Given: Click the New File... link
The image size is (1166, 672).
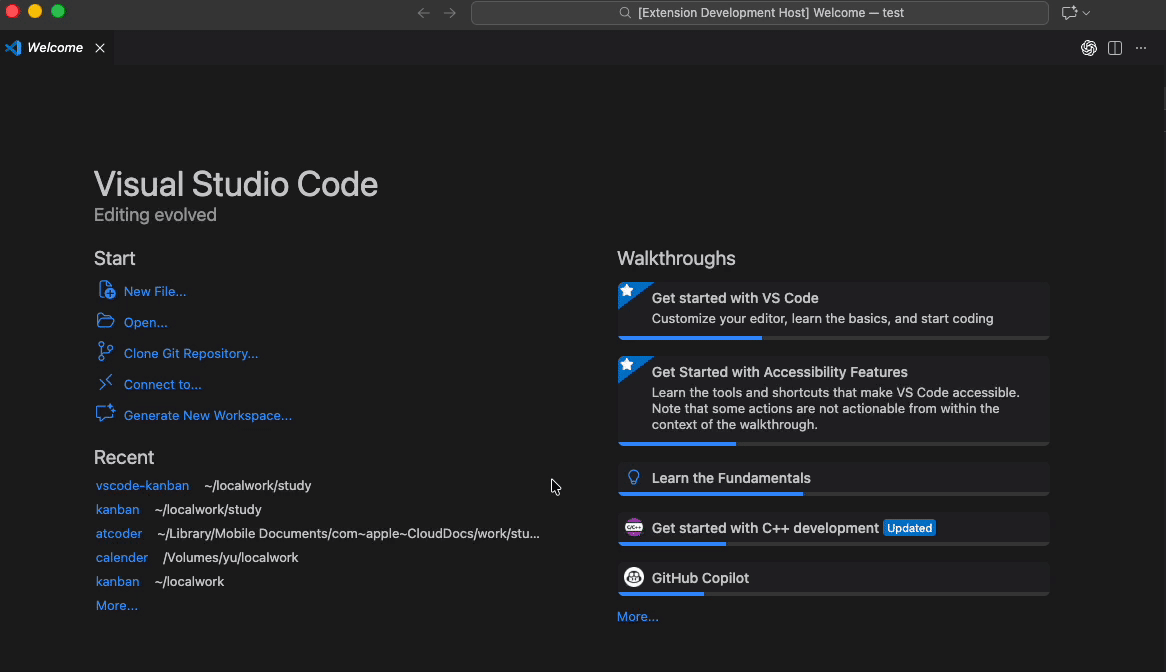Looking at the screenshot, I should pos(155,291).
